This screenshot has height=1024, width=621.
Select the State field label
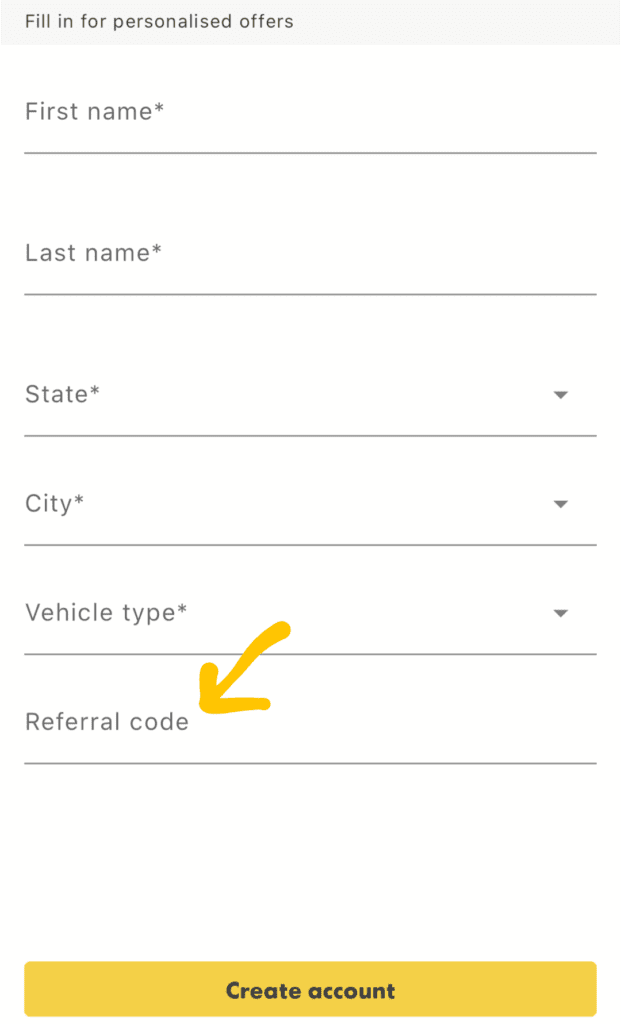(x=62, y=394)
